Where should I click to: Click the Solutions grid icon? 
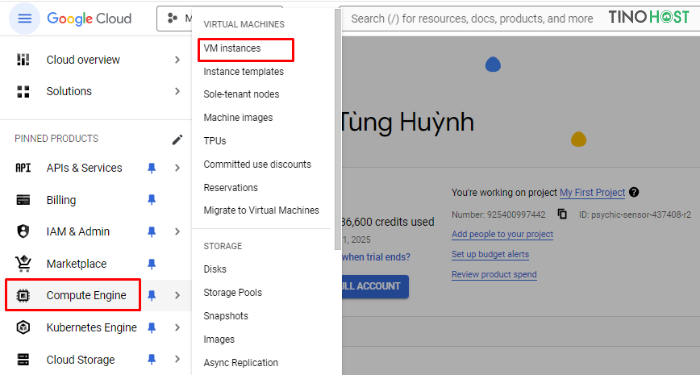click(23, 92)
